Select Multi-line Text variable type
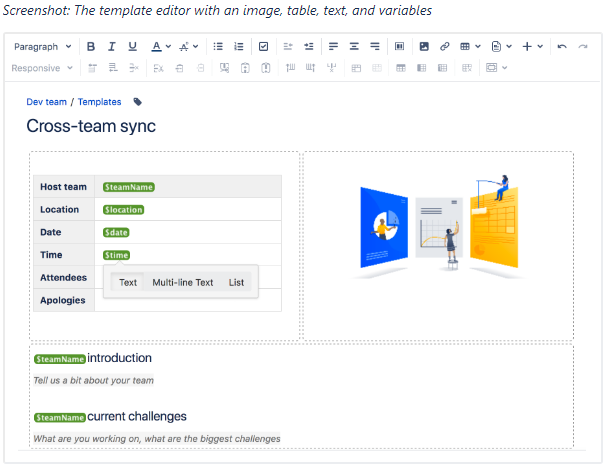The height and width of the screenshot is (473, 615). (182, 283)
